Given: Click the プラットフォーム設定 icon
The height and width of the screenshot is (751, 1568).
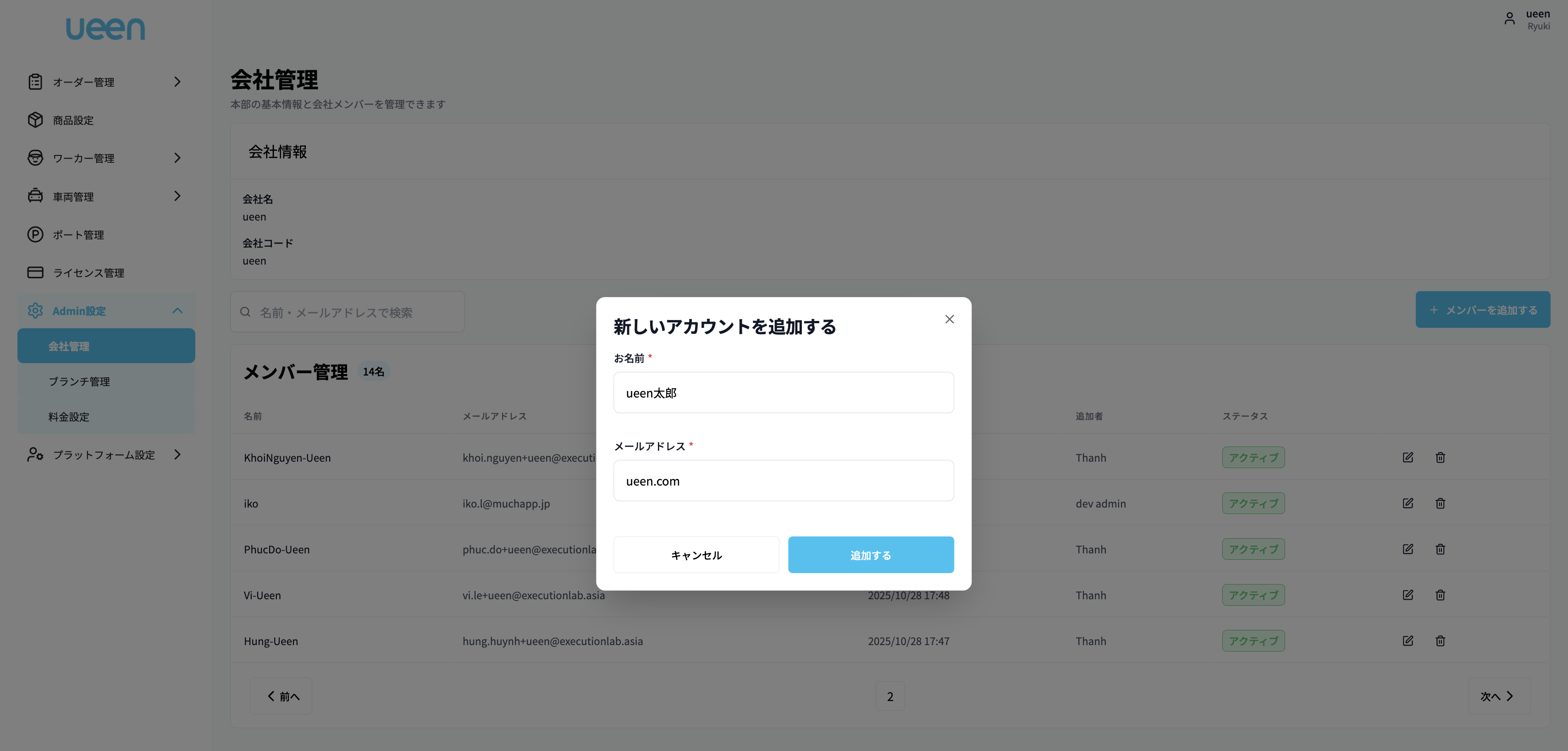Looking at the screenshot, I should pos(35,455).
